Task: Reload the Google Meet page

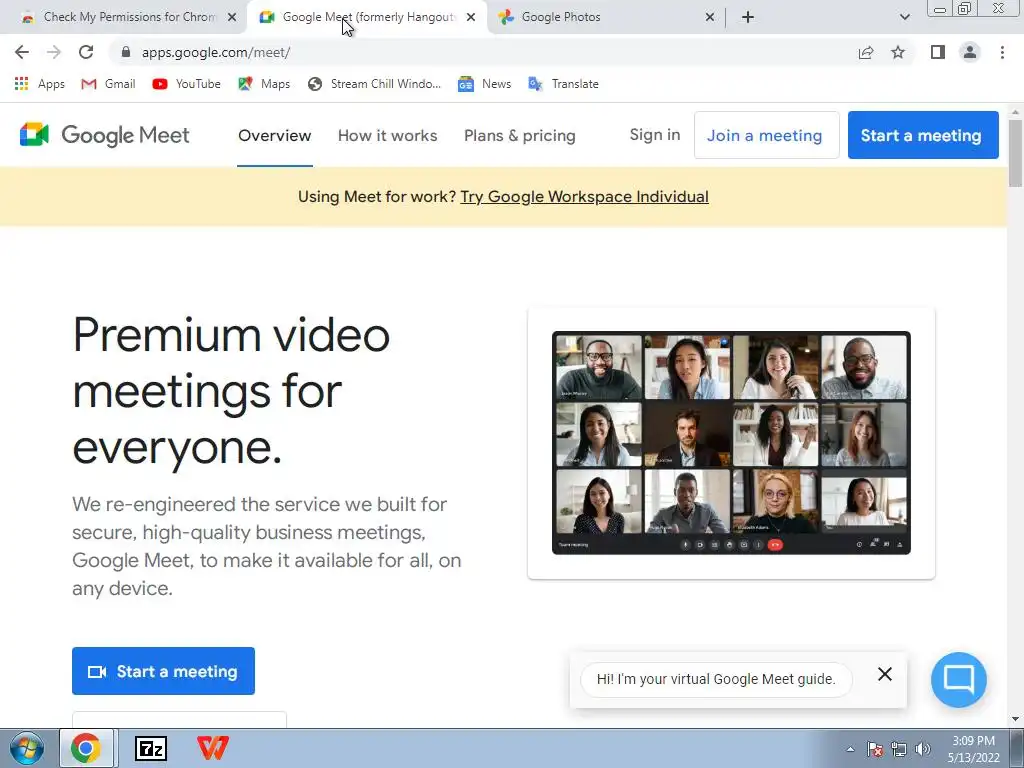Action: pos(86,52)
